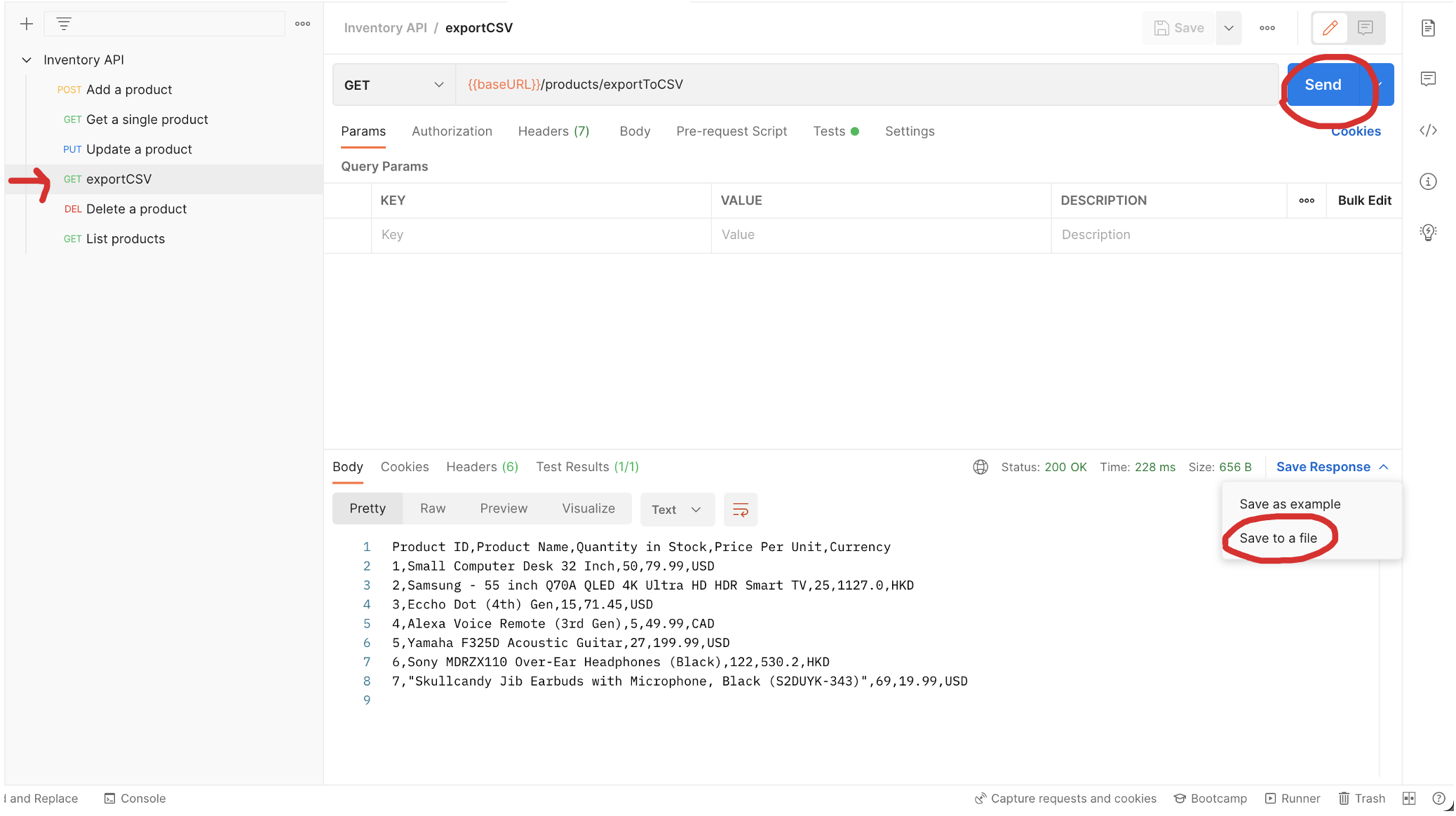
Task: Open the request Info panel
Action: point(1429,181)
